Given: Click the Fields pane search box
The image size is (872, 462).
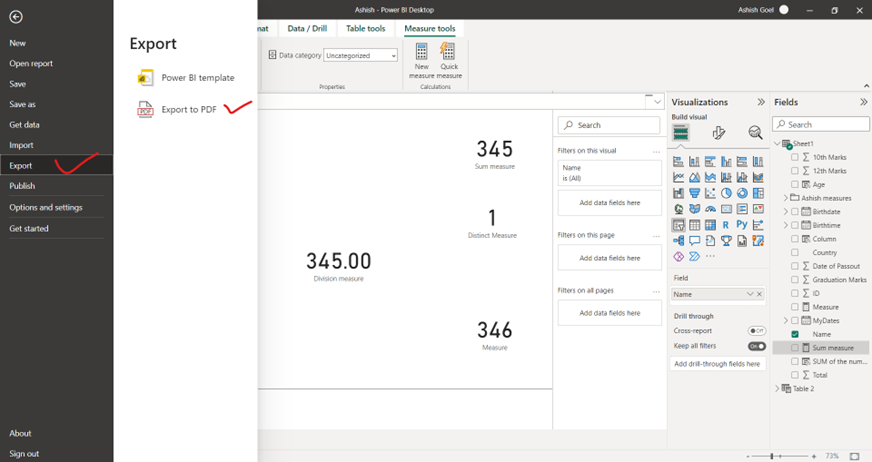Looking at the screenshot, I should tap(826, 125).
